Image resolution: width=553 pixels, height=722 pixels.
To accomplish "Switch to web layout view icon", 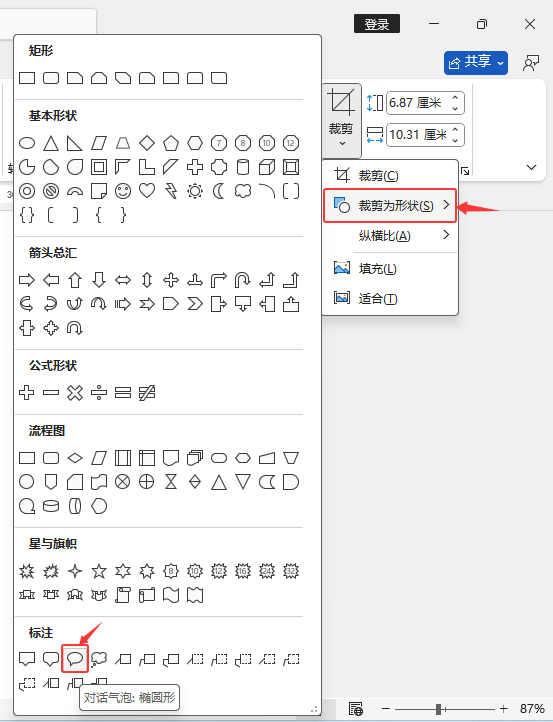I will click(x=355, y=709).
